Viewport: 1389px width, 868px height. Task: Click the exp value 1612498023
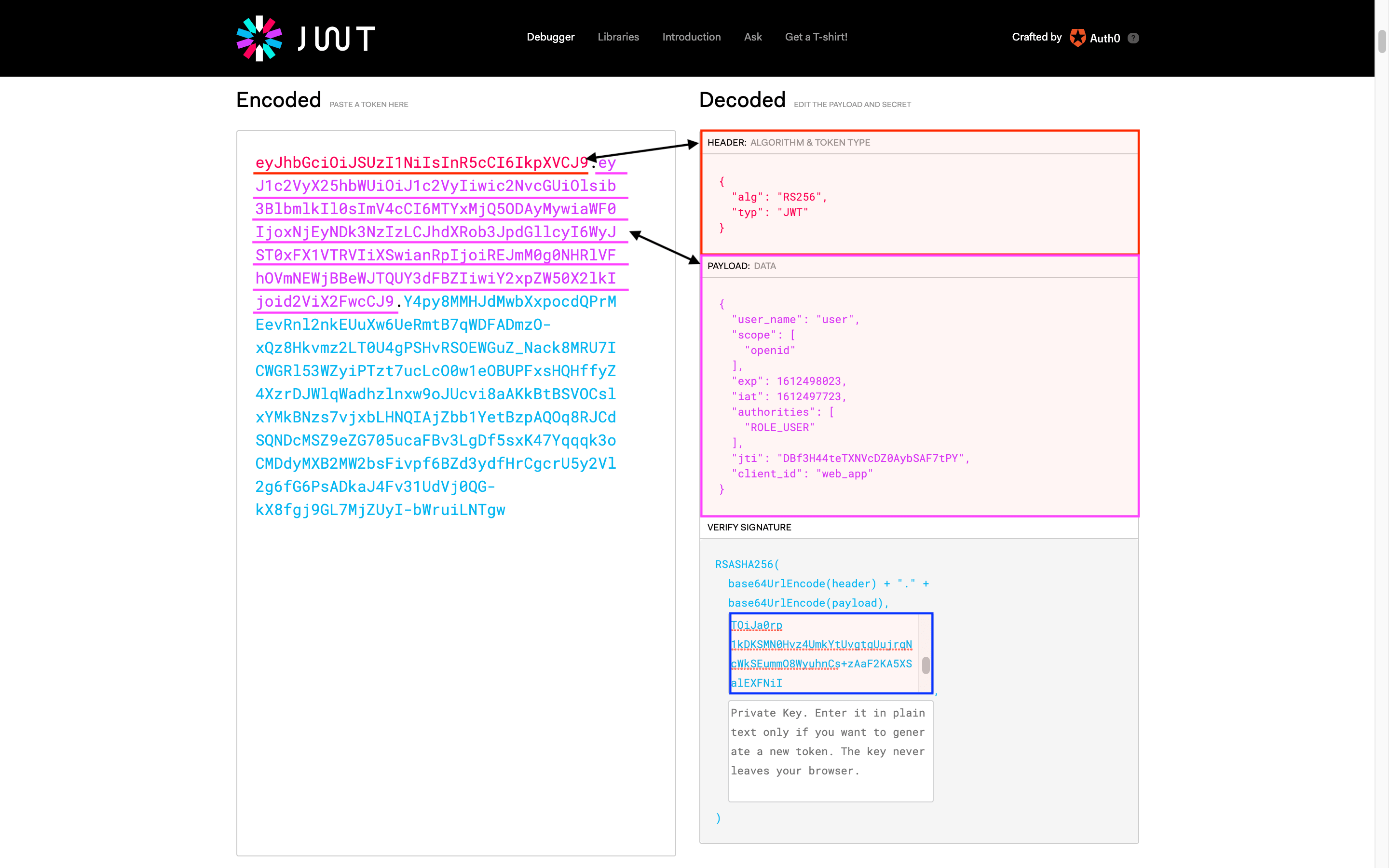tap(809, 381)
